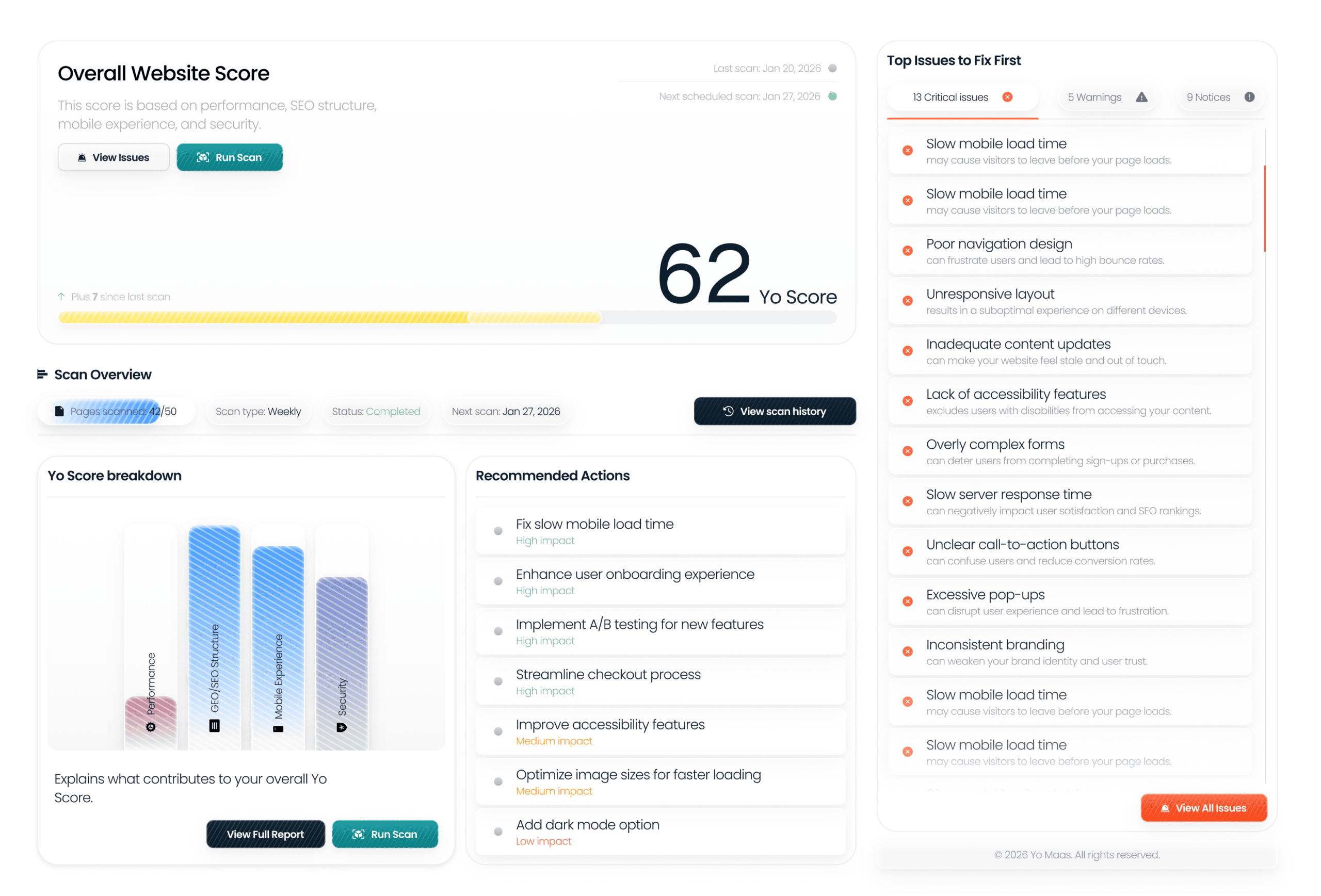
Task: Click the Scan Overview heading icon
Action: tap(42, 374)
